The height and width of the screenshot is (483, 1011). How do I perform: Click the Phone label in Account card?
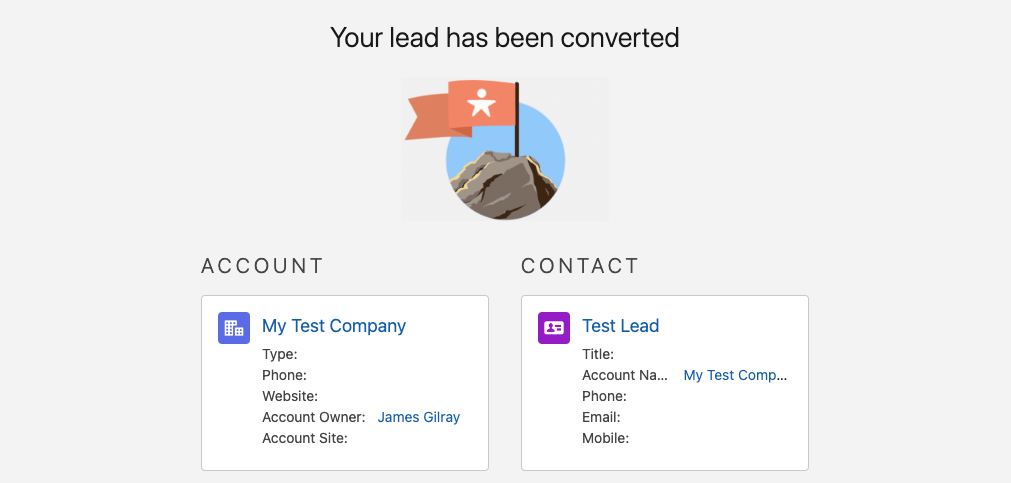click(284, 375)
